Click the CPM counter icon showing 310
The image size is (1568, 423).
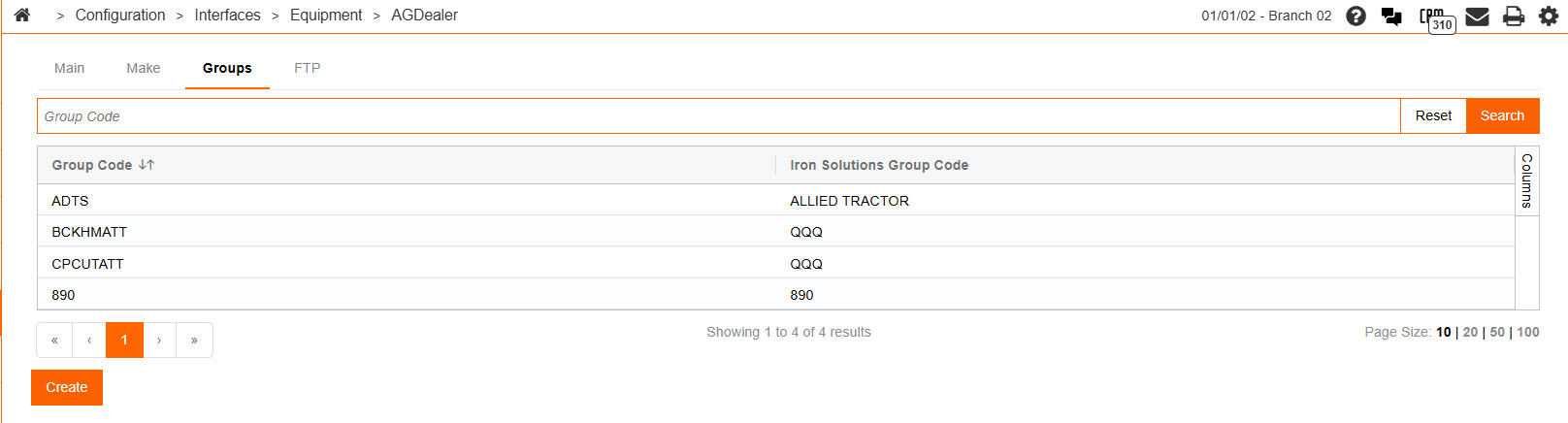(x=1436, y=17)
